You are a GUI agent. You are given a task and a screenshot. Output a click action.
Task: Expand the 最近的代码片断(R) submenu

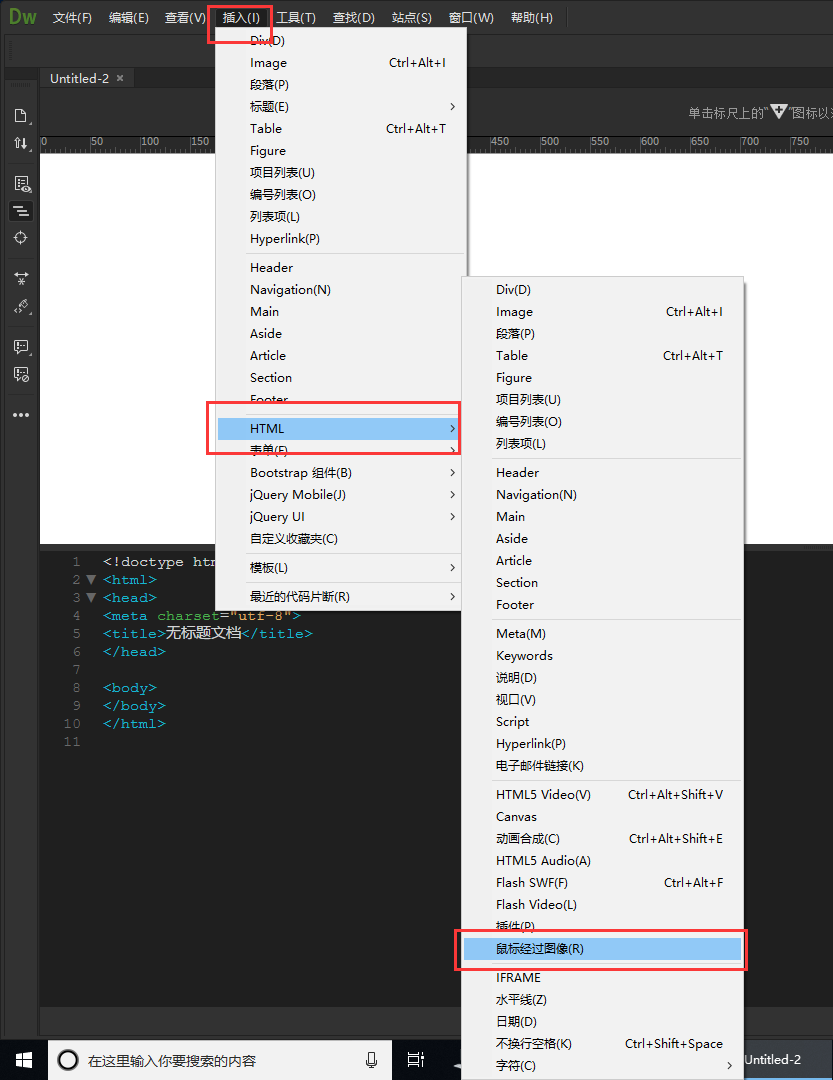pyautogui.click(x=338, y=596)
